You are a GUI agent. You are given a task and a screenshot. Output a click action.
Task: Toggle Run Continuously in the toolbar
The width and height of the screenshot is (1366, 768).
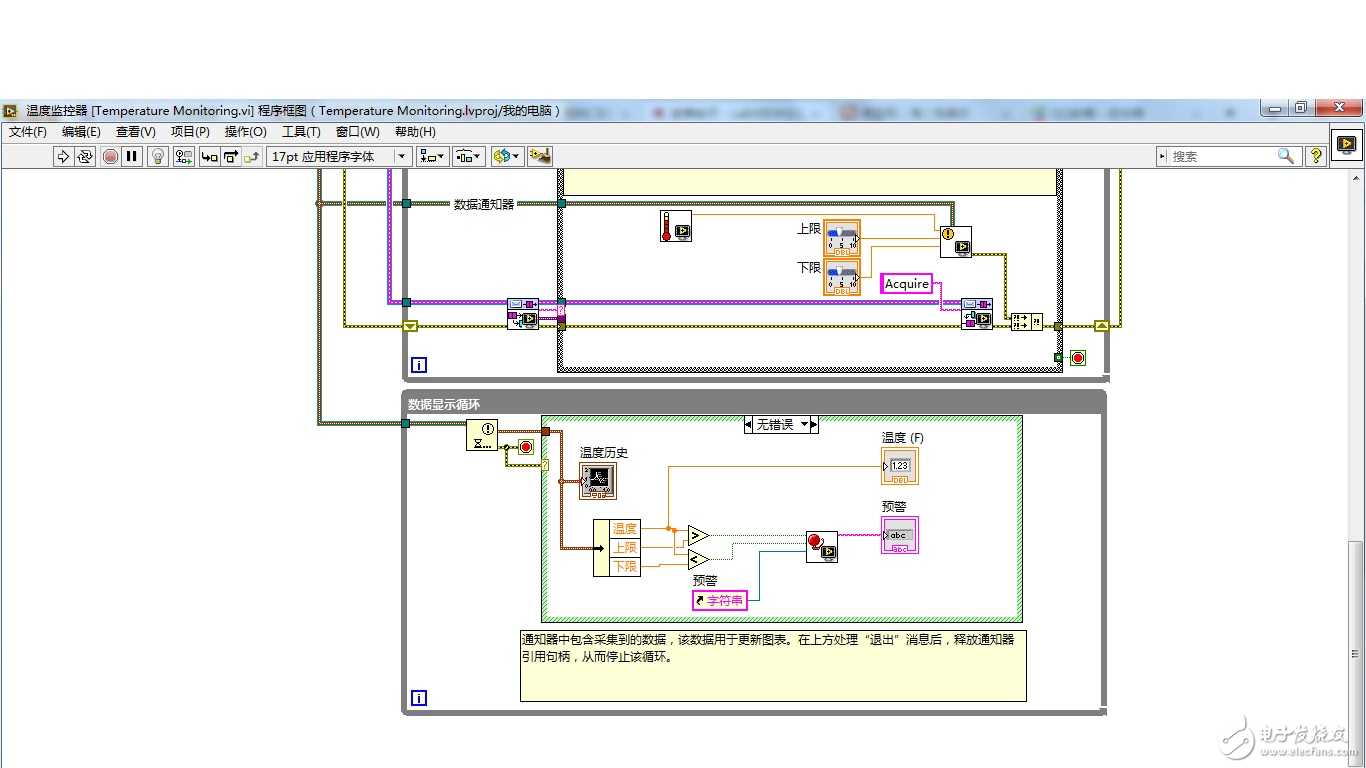(x=85, y=156)
